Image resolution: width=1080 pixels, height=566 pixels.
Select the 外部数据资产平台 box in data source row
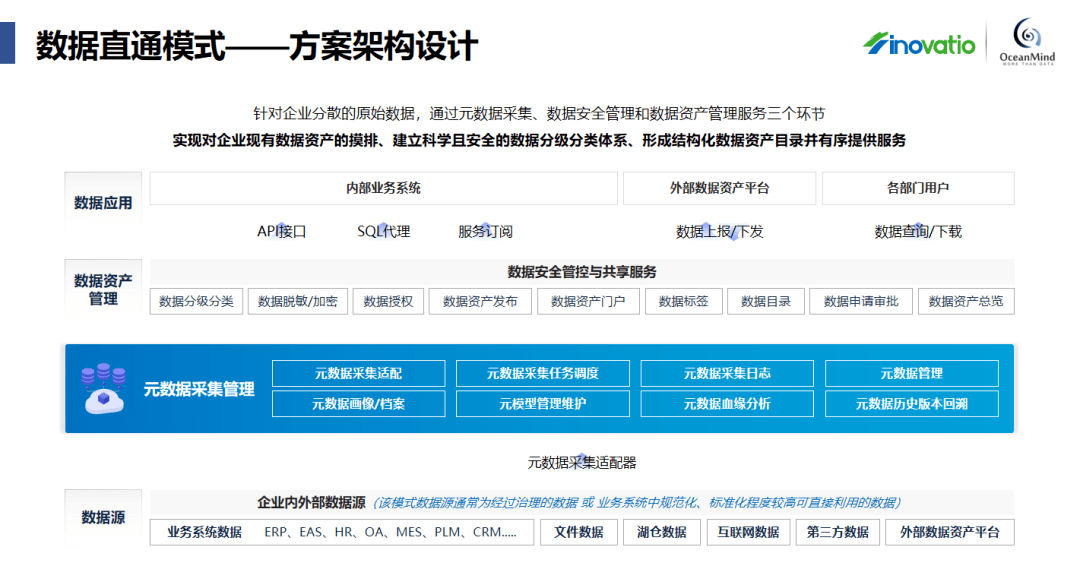coord(950,532)
